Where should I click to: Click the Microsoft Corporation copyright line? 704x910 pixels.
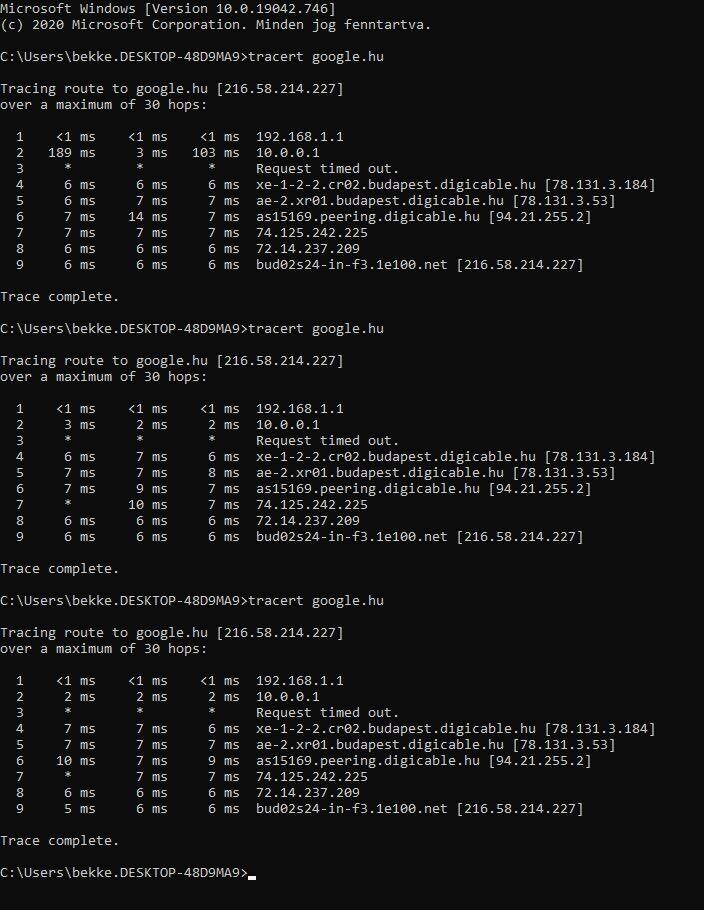pos(215,24)
